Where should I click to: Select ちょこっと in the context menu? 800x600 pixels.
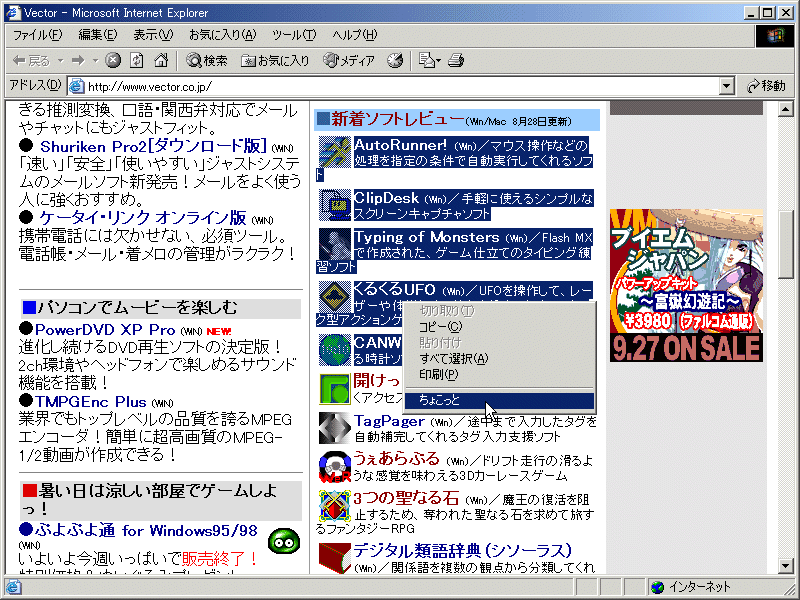(x=499, y=400)
